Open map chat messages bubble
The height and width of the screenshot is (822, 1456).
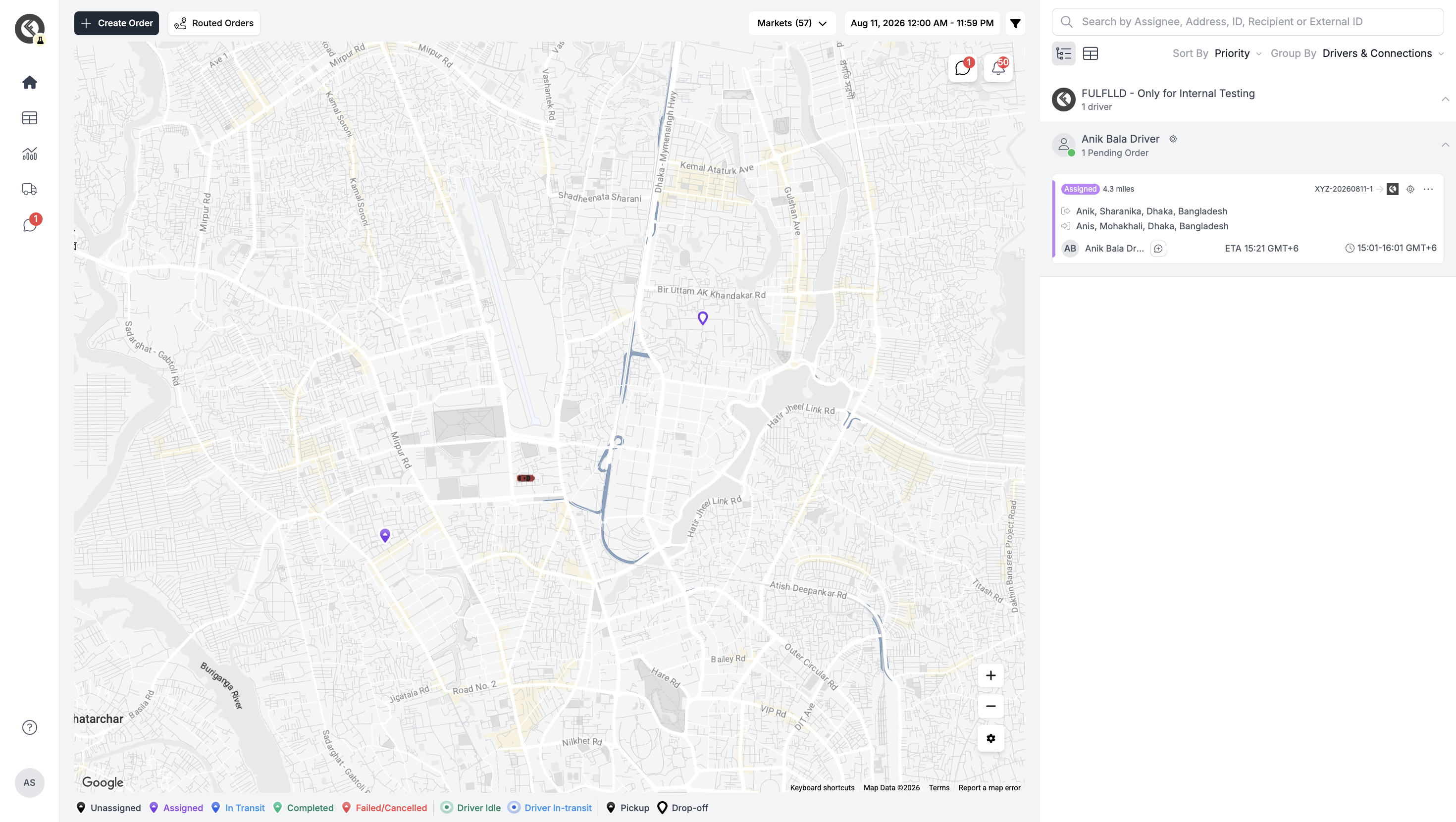coord(963,68)
